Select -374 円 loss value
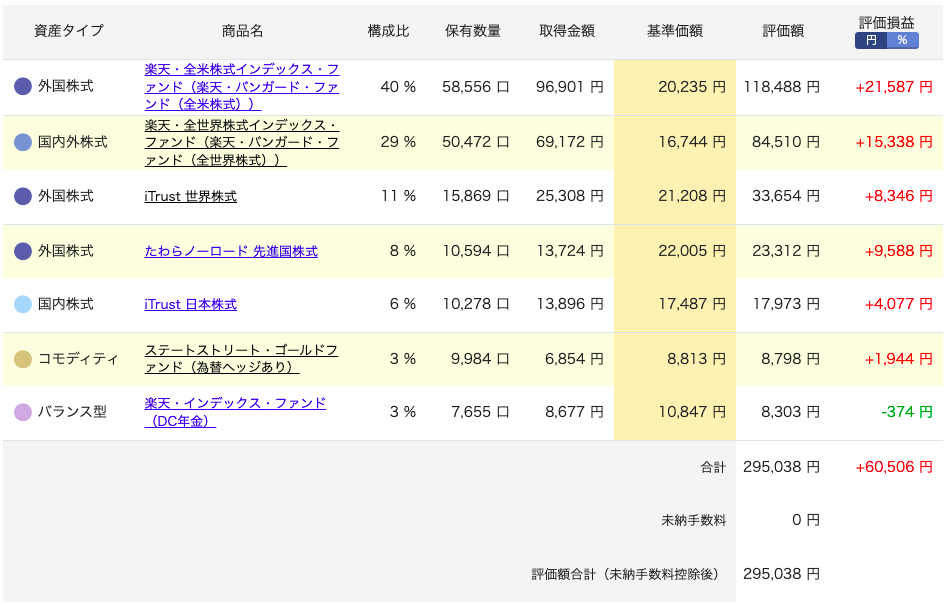 (907, 412)
